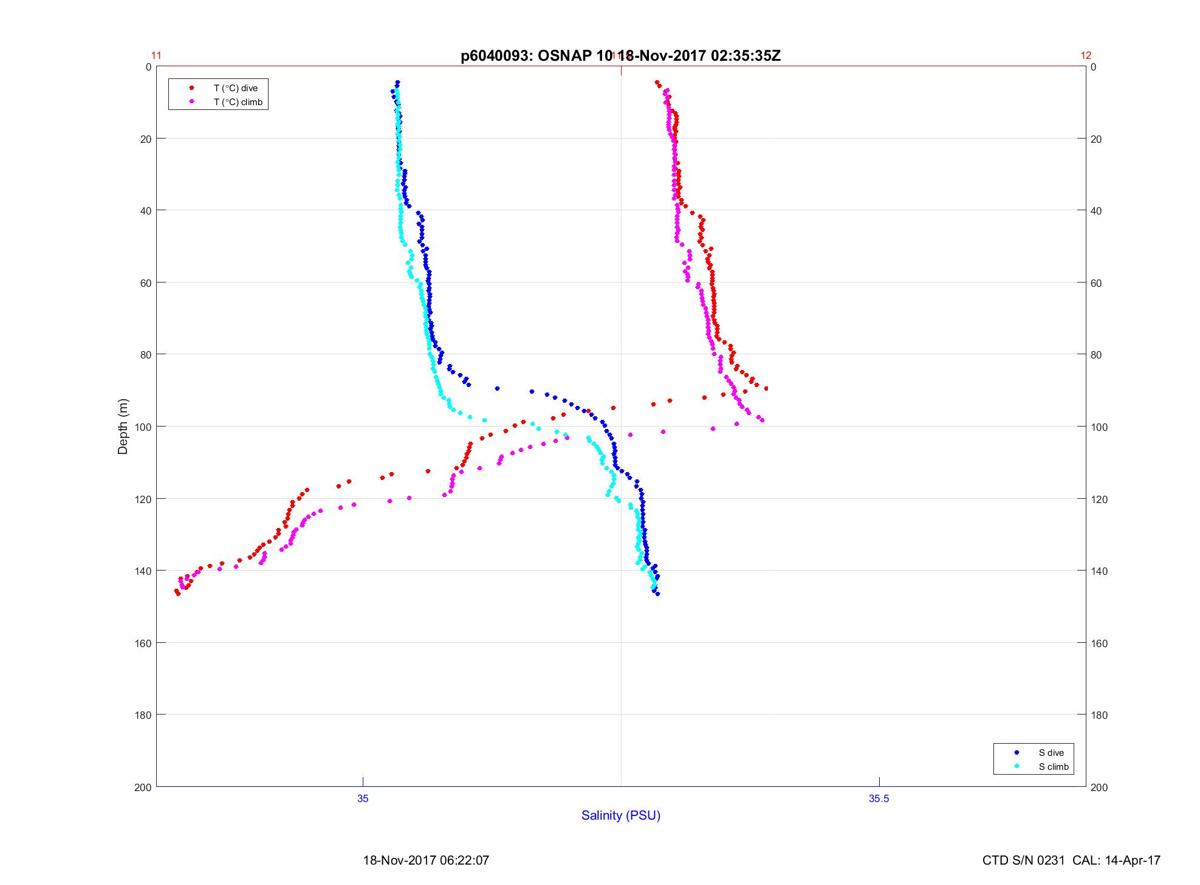The width and height of the screenshot is (1200, 885).
Task: Click the 35 salinity tick label
Action: tap(363, 798)
